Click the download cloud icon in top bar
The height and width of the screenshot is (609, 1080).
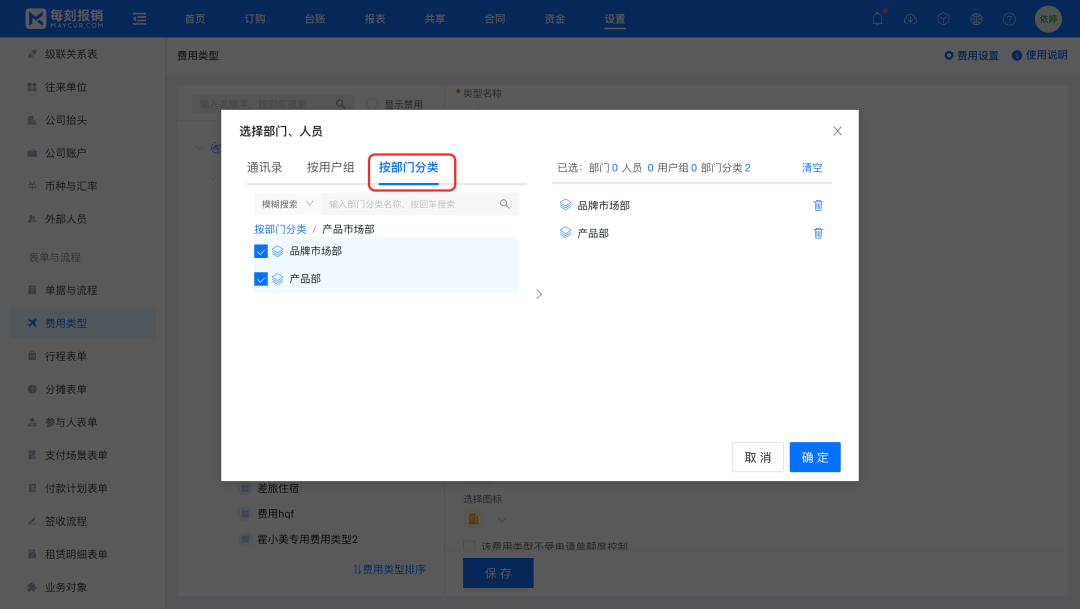click(x=910, y=18)
